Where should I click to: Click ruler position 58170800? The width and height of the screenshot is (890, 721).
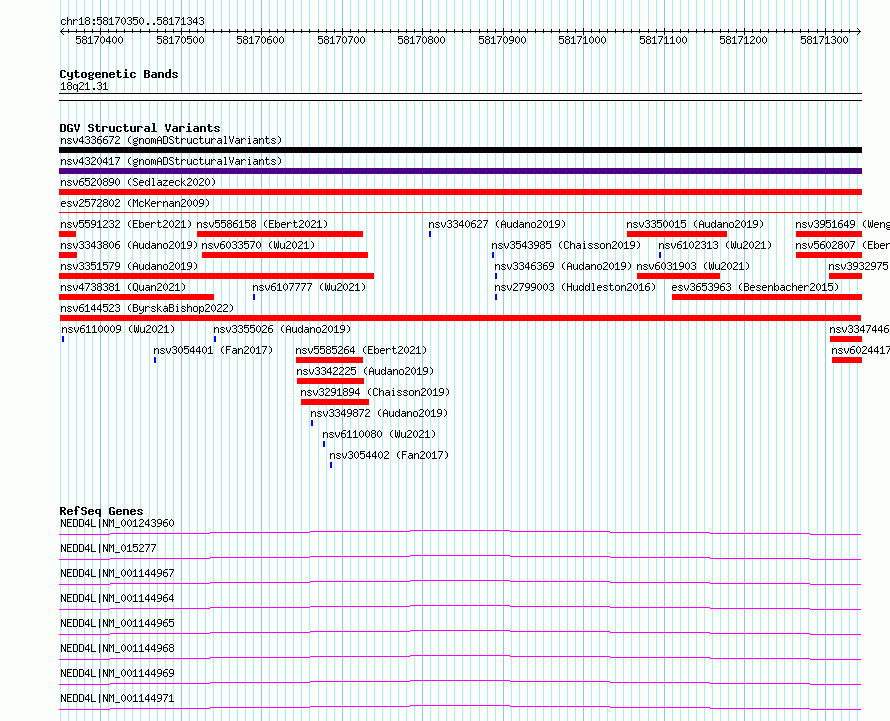click(x=421, y=40)
